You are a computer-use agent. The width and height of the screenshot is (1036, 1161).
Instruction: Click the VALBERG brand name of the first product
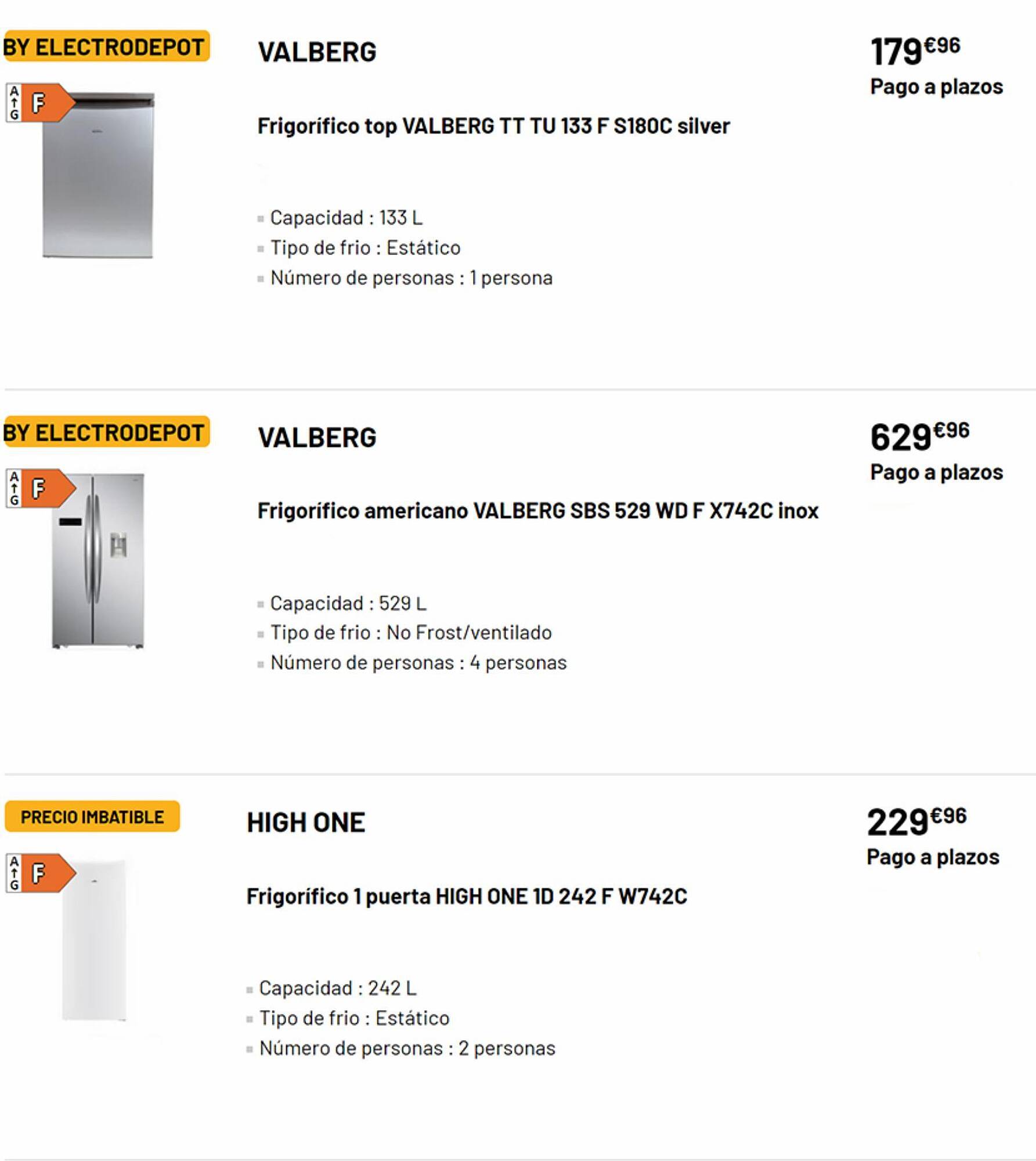coord(317,52)
